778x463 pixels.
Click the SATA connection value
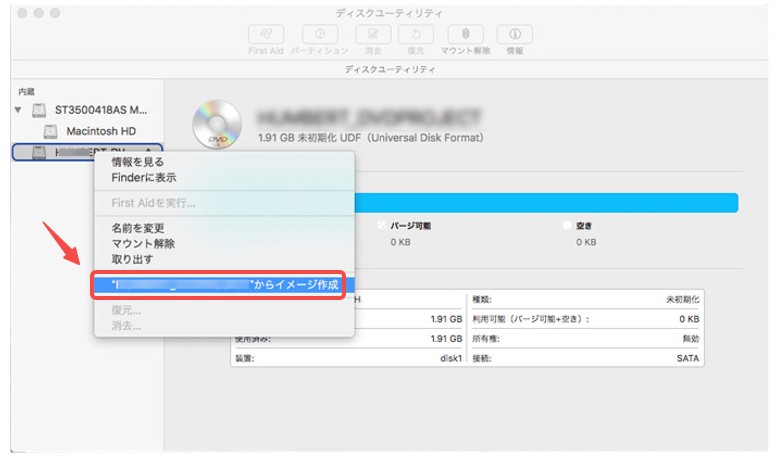click(688, 358)
